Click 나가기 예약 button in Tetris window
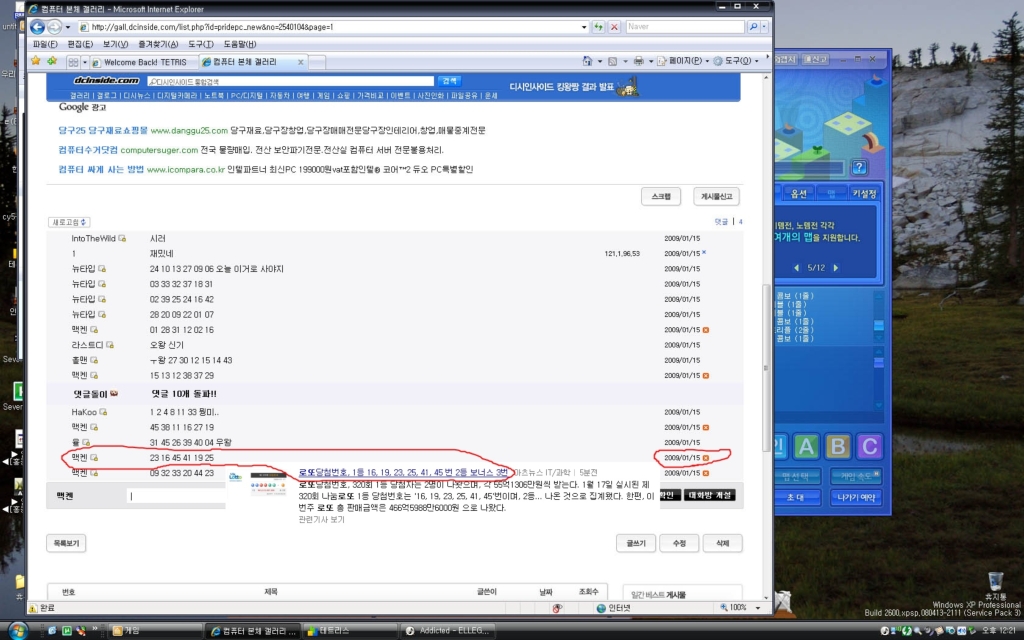Viewport: 1024px width, 640px height. tap(856, 497)
